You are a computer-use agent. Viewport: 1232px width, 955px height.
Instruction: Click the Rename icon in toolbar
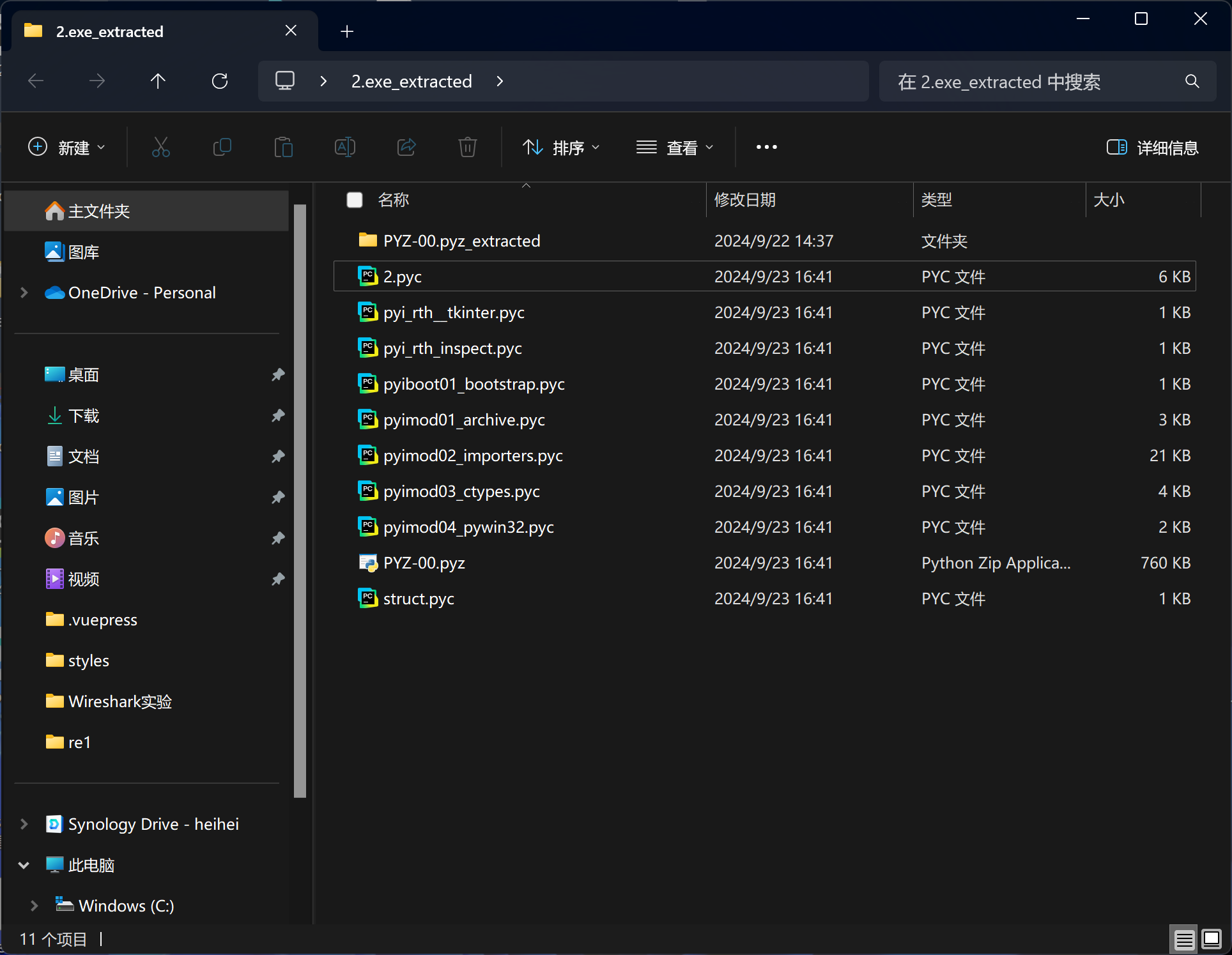345,148
